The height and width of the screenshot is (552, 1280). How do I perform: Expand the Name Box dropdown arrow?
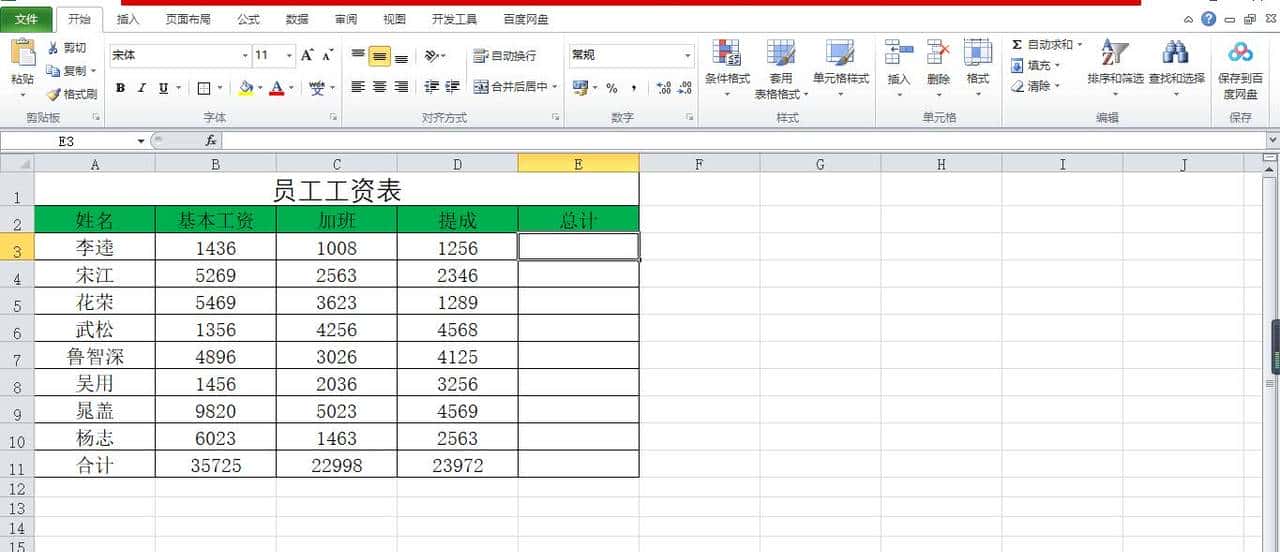pyautogui.click(x=141, y=141)
